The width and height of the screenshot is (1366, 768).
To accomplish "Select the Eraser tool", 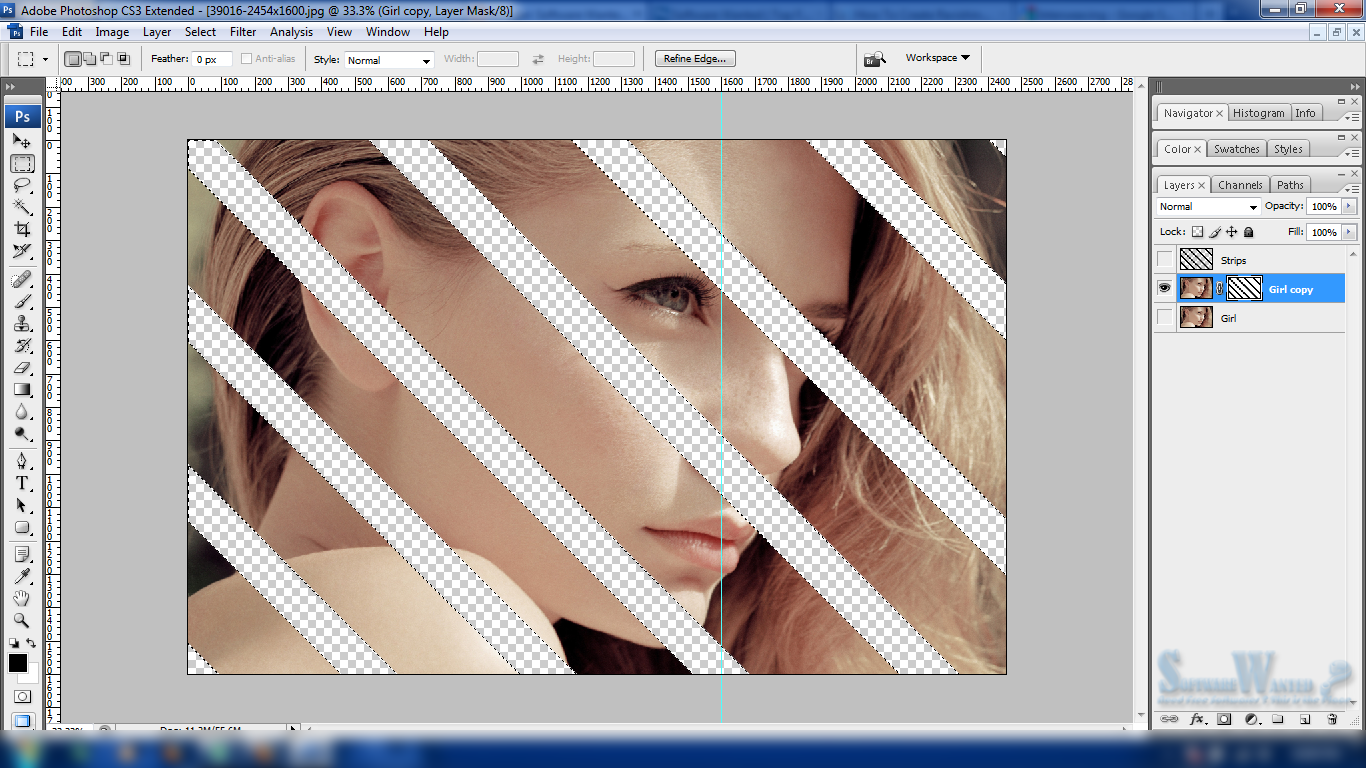I will pos(22,367).
